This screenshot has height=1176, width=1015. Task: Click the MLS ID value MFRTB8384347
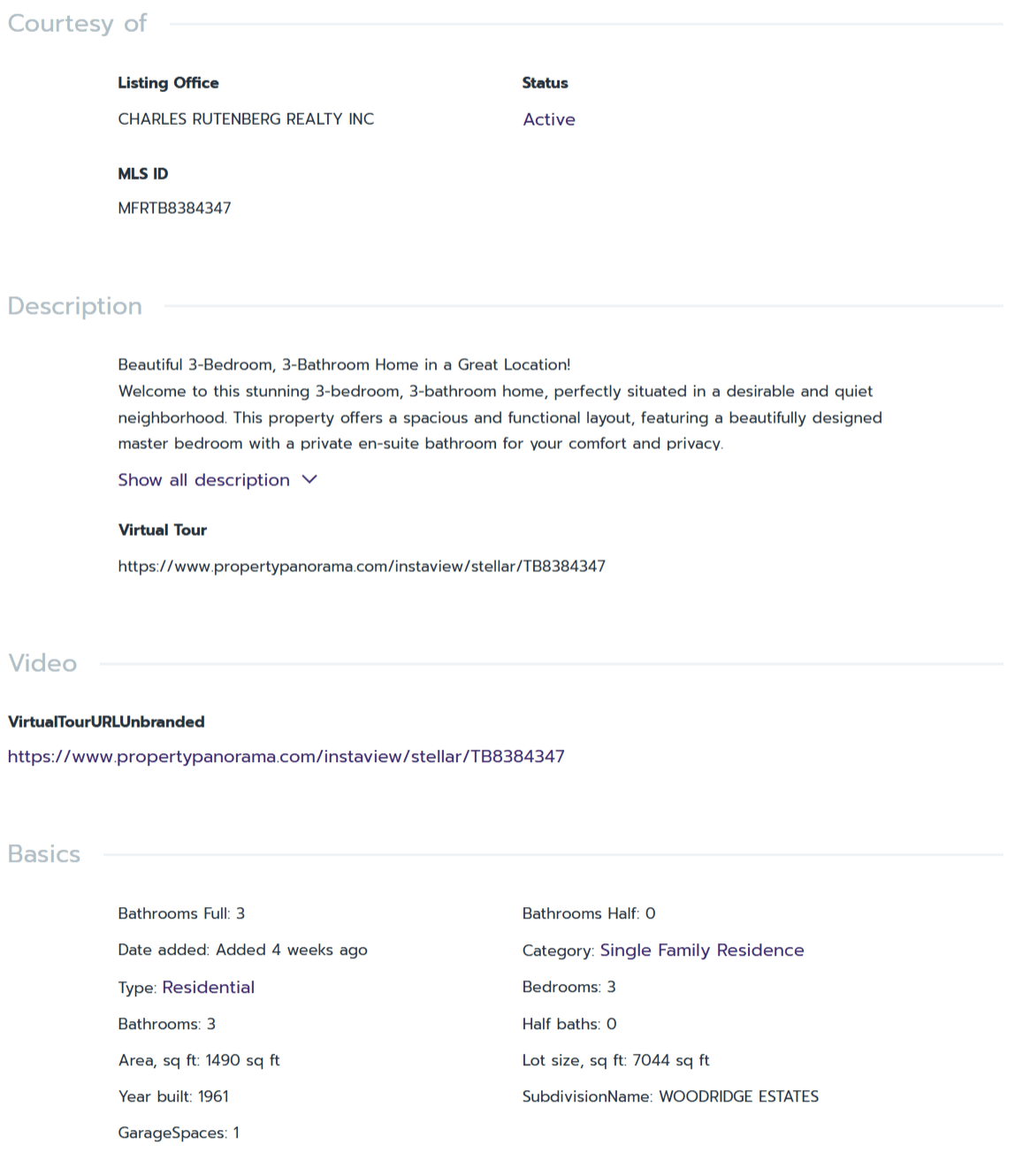(174, 209)
